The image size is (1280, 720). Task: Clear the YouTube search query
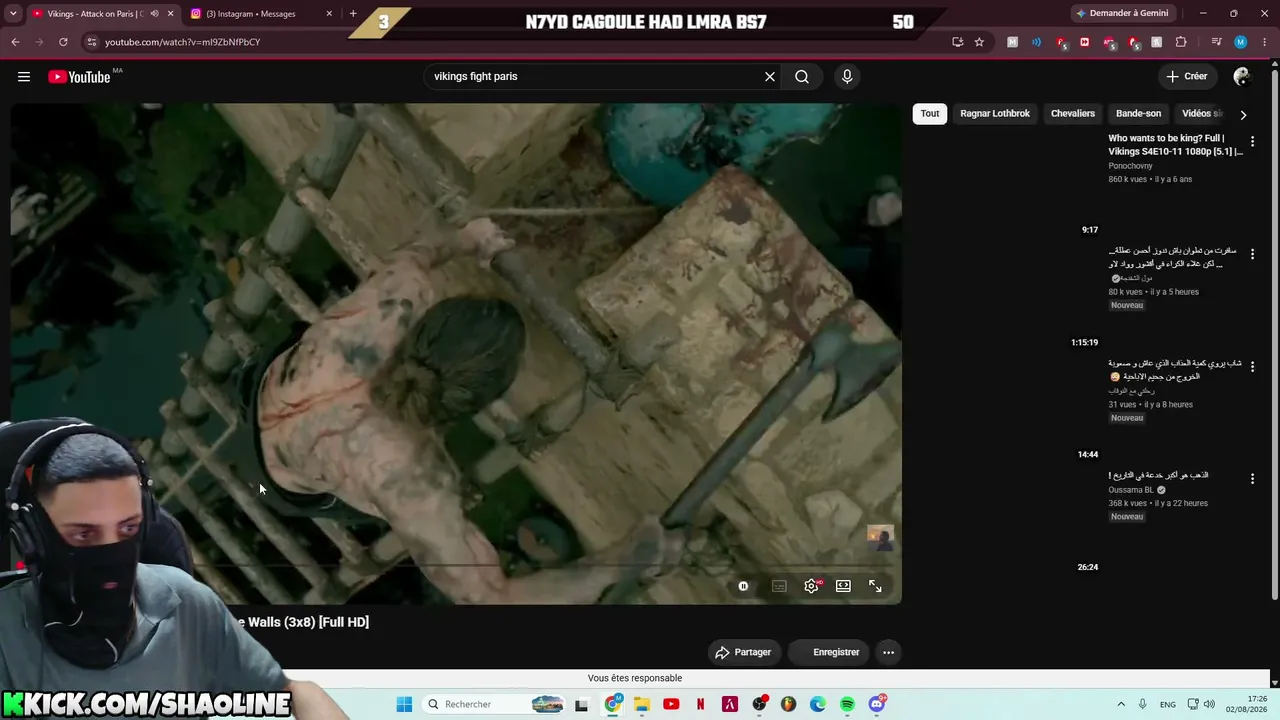770,77
